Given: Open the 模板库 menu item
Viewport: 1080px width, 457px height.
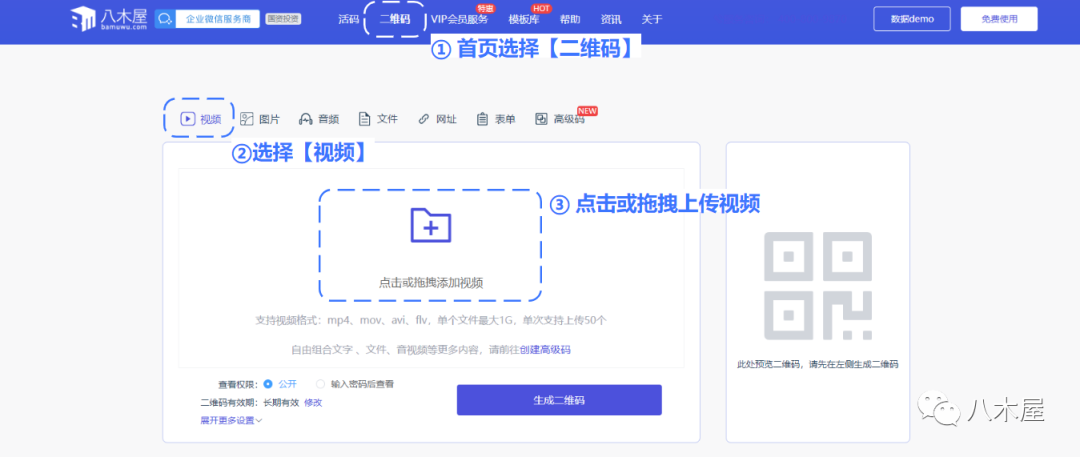Looking at the screenshot, I should 524,19.
